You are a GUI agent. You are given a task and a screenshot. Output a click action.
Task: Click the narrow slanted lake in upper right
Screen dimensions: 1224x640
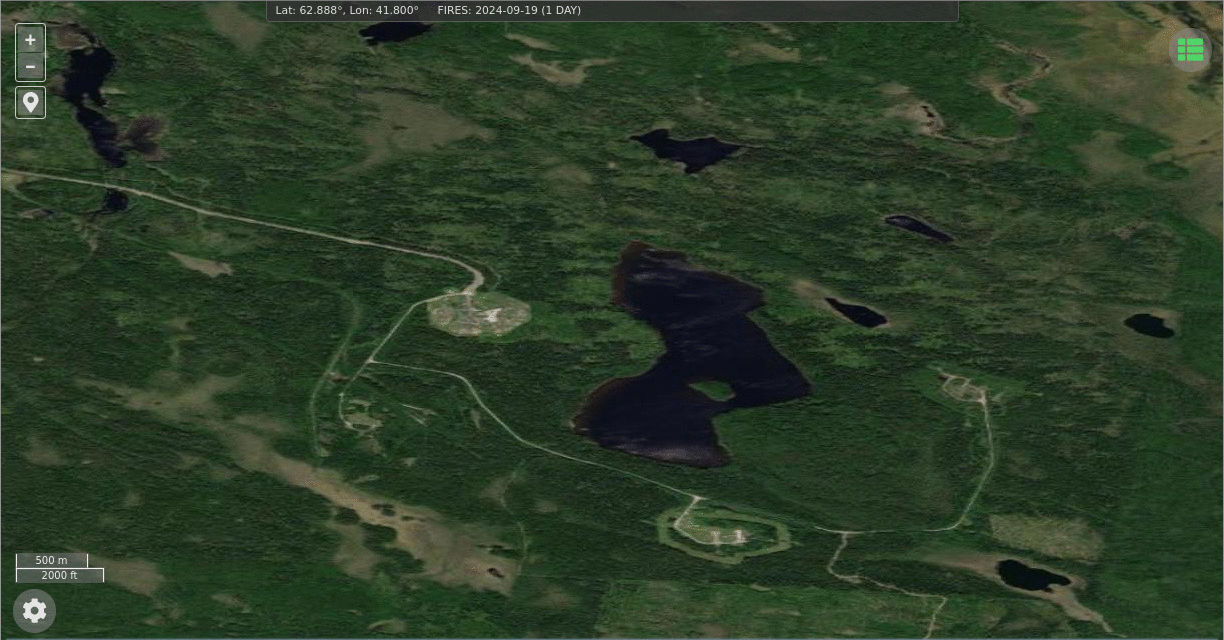[918, 228]
